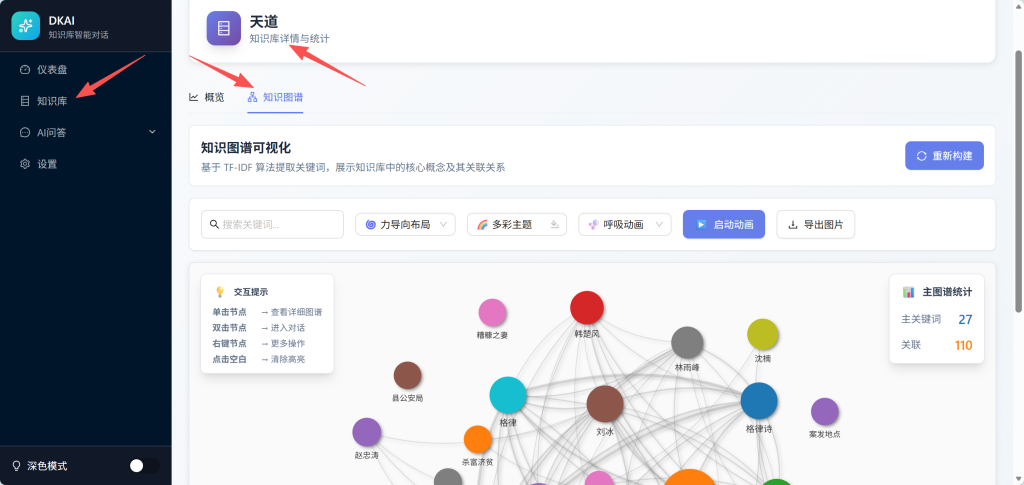Click the 关联 count 110
This screenshot has height=485, width=1024.
point(964,345)
